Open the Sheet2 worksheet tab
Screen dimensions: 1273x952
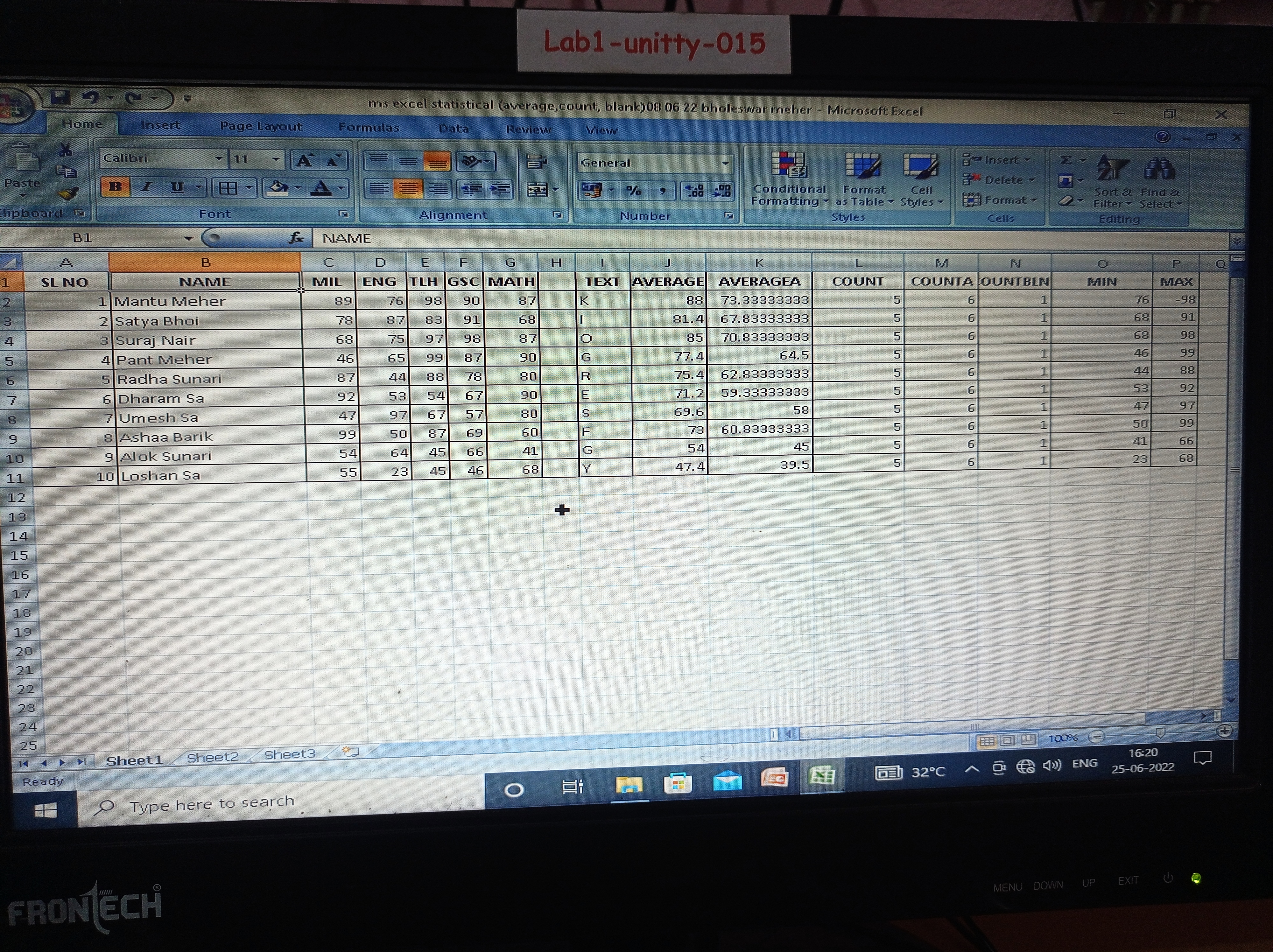click(212, 757)
